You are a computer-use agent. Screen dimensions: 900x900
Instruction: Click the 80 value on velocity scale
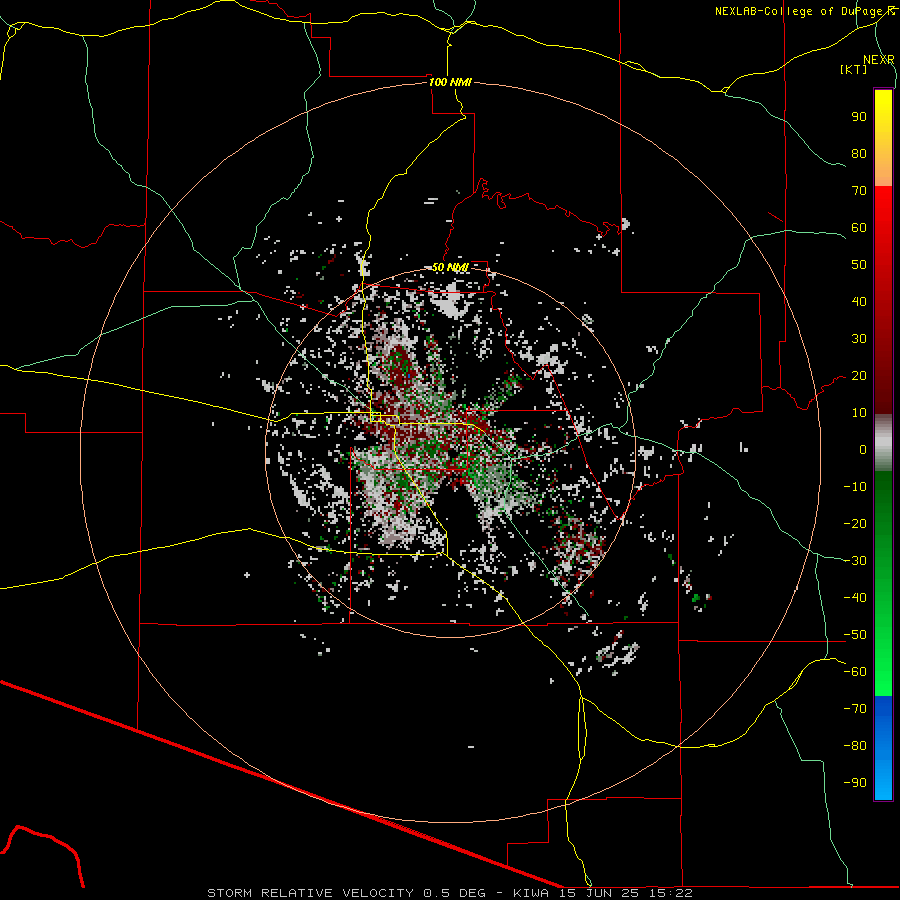[859, 153]
